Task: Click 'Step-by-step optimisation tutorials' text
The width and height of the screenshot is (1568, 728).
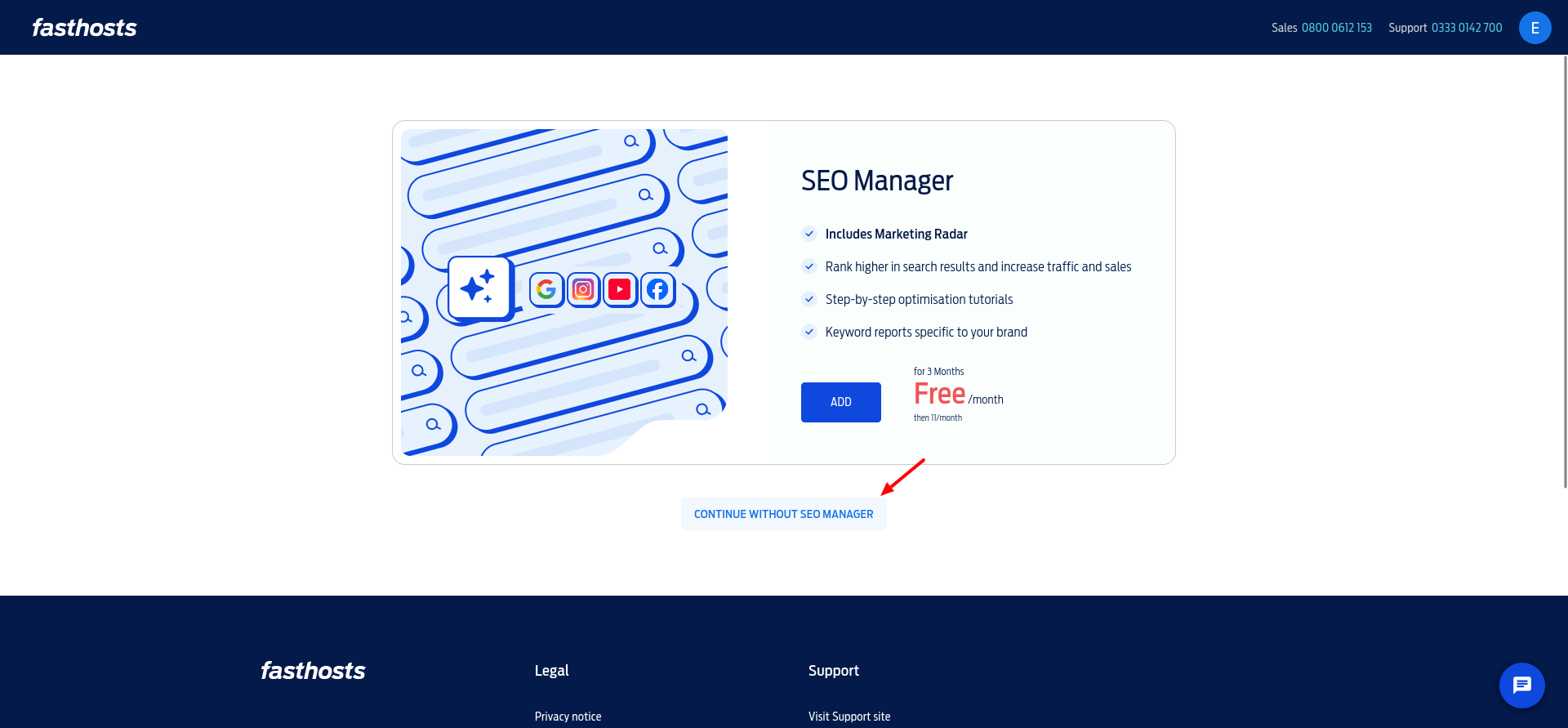Action: click(x=919, y=299)
